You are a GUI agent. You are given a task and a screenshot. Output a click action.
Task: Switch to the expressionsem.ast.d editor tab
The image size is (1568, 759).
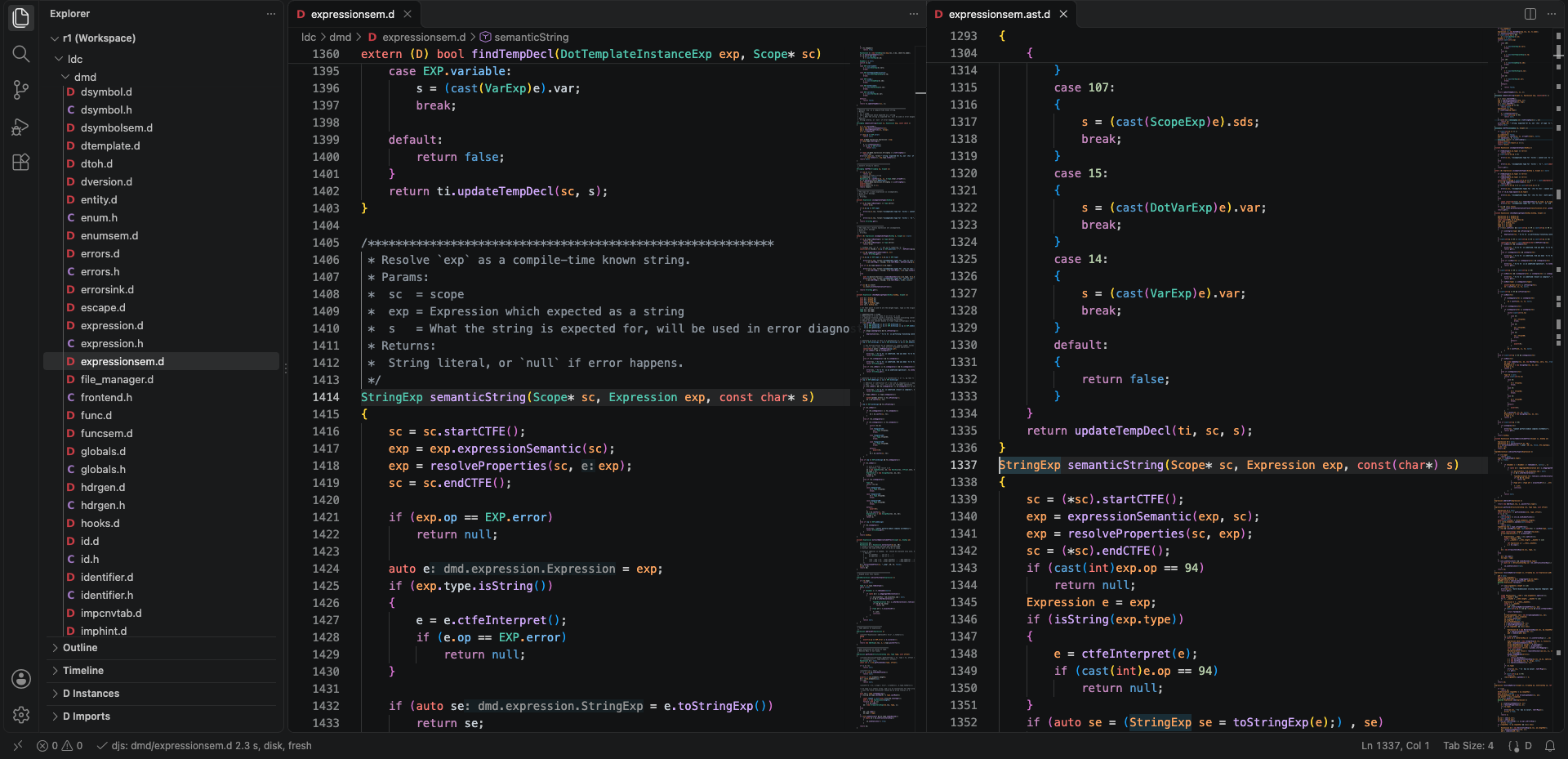pos(1000,14)
